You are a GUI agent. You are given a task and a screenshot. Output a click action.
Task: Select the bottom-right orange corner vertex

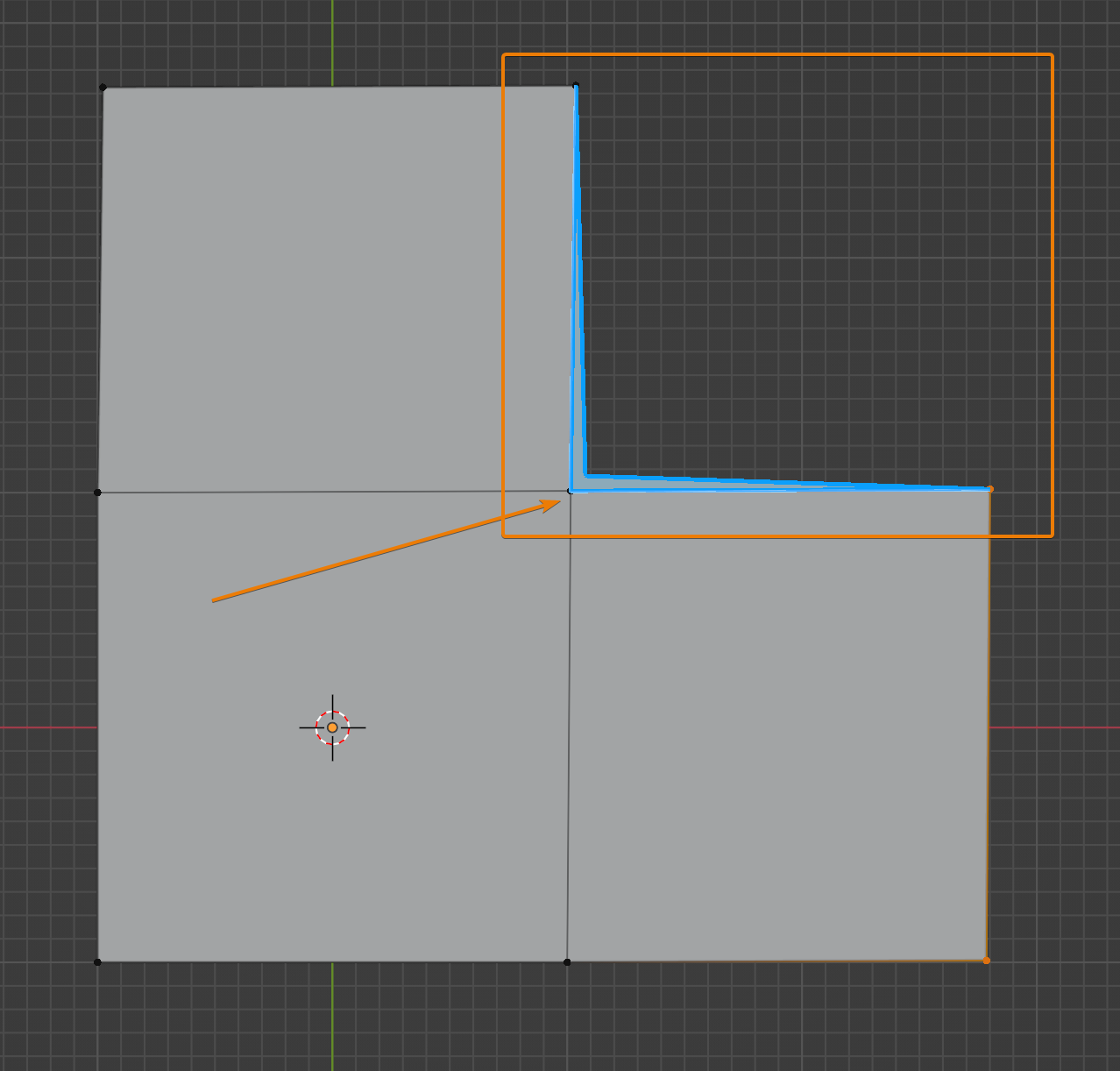click(987, 961)
